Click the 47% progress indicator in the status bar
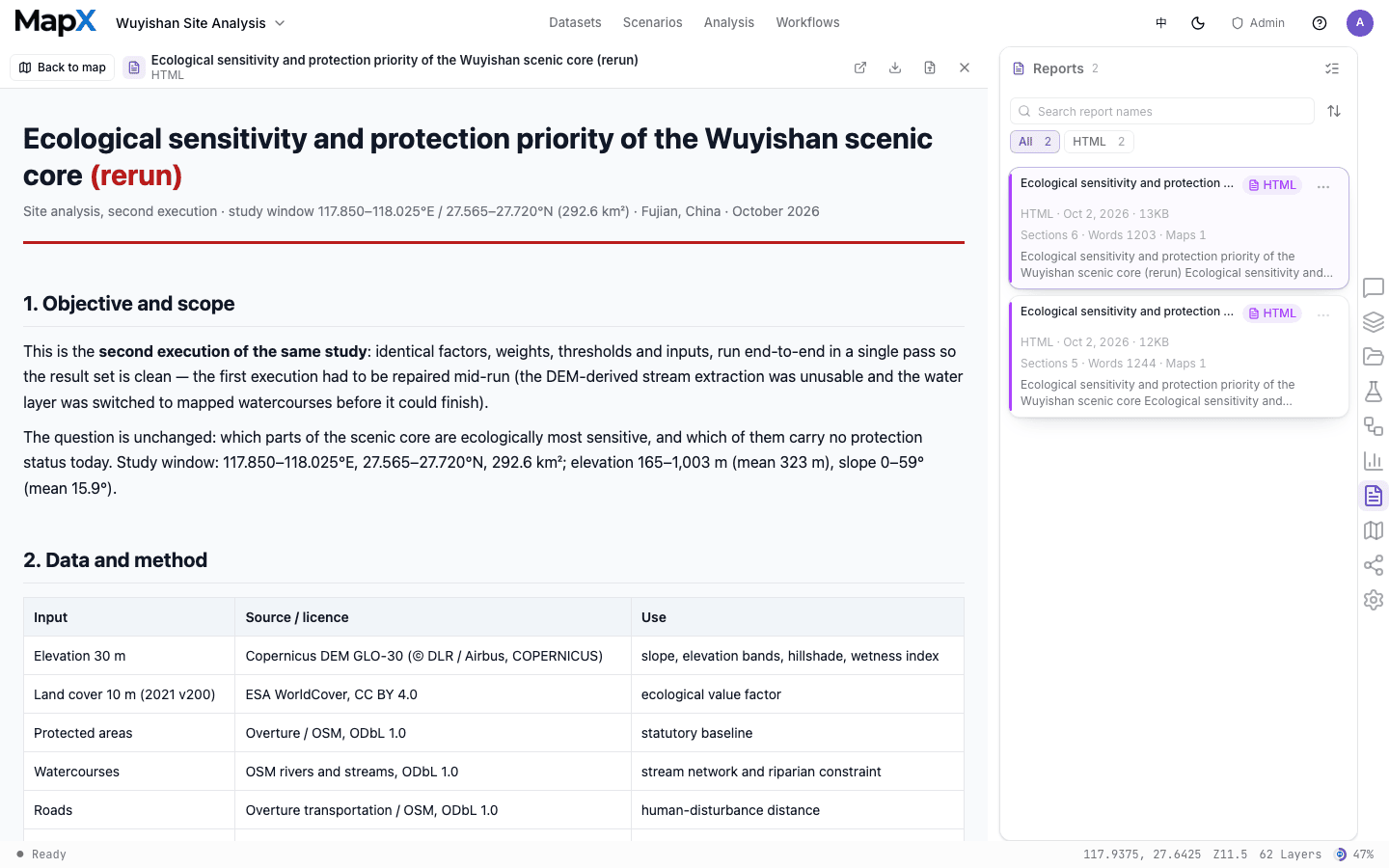Viewport: 1389px width, 868px height. [x=1354, y=854]
